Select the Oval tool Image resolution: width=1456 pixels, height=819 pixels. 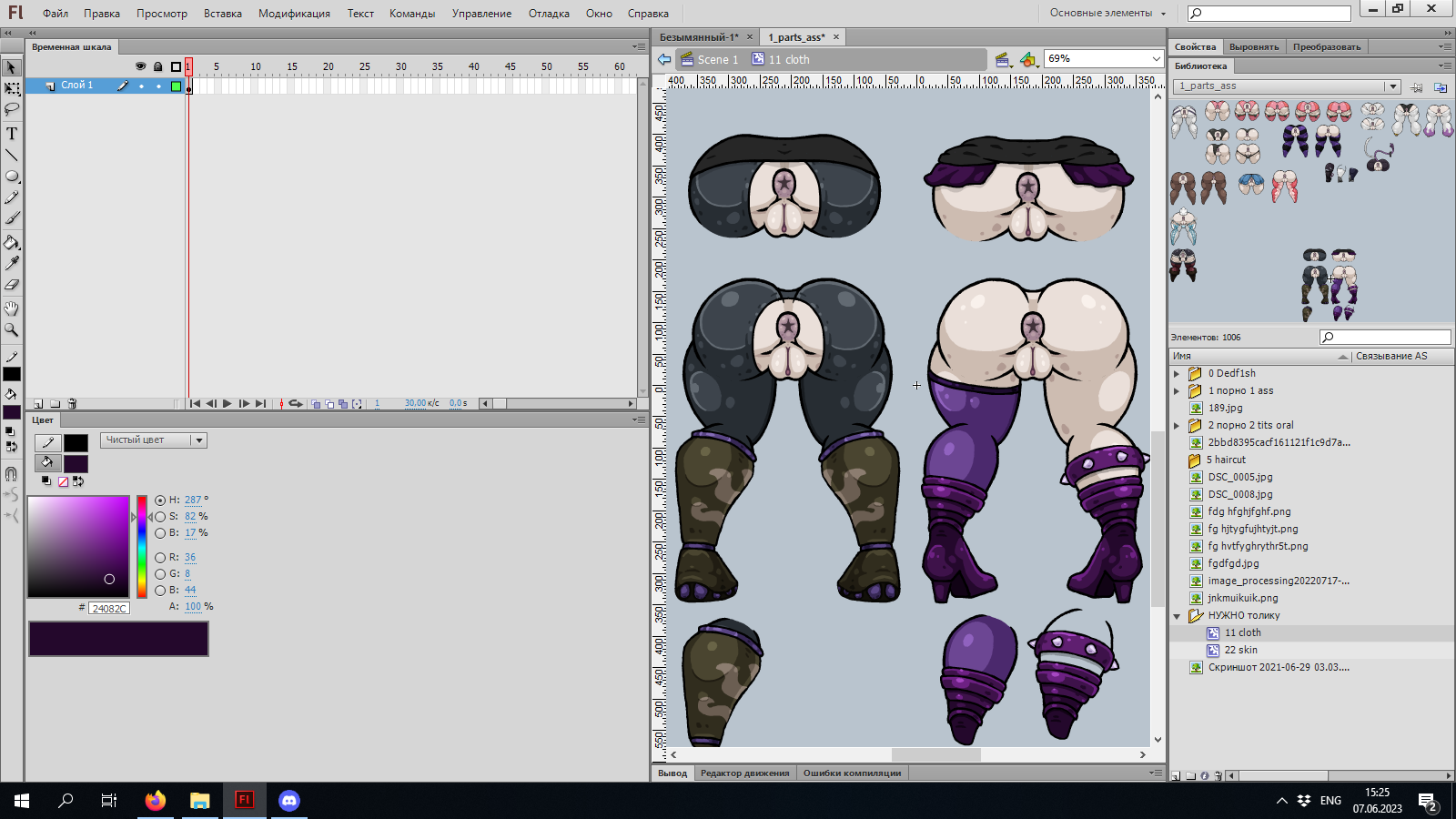point(12,177)
